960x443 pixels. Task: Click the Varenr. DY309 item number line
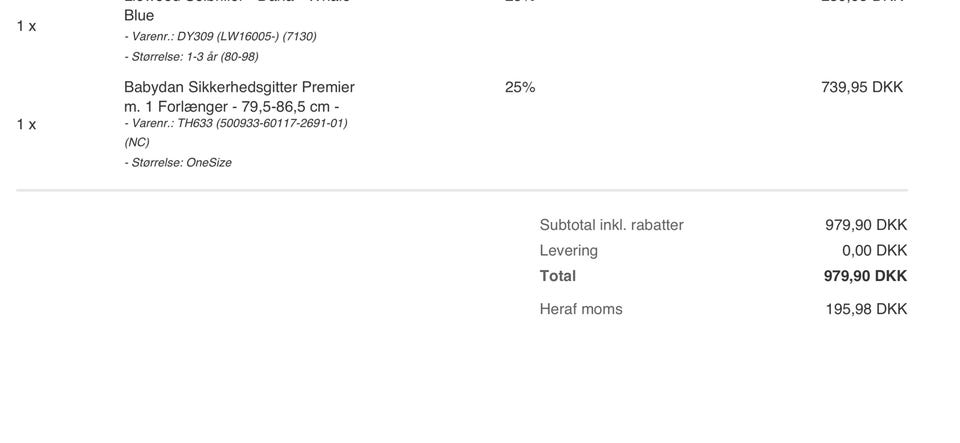coord(220,37)
